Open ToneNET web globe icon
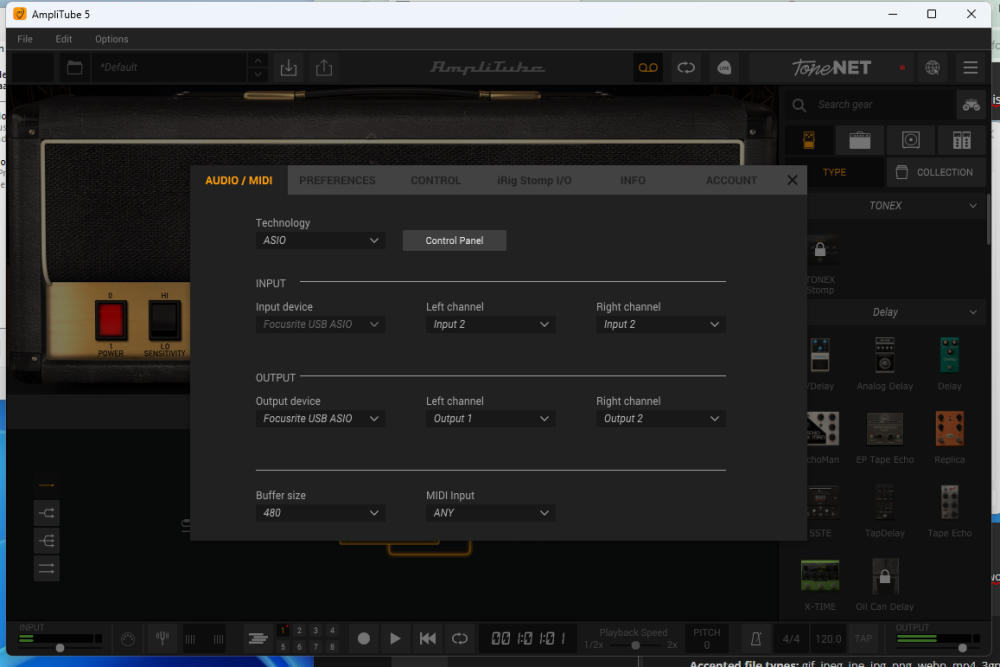Viewport: 1000px width, 667px height. pyautogui.click(x=933, y=67)
